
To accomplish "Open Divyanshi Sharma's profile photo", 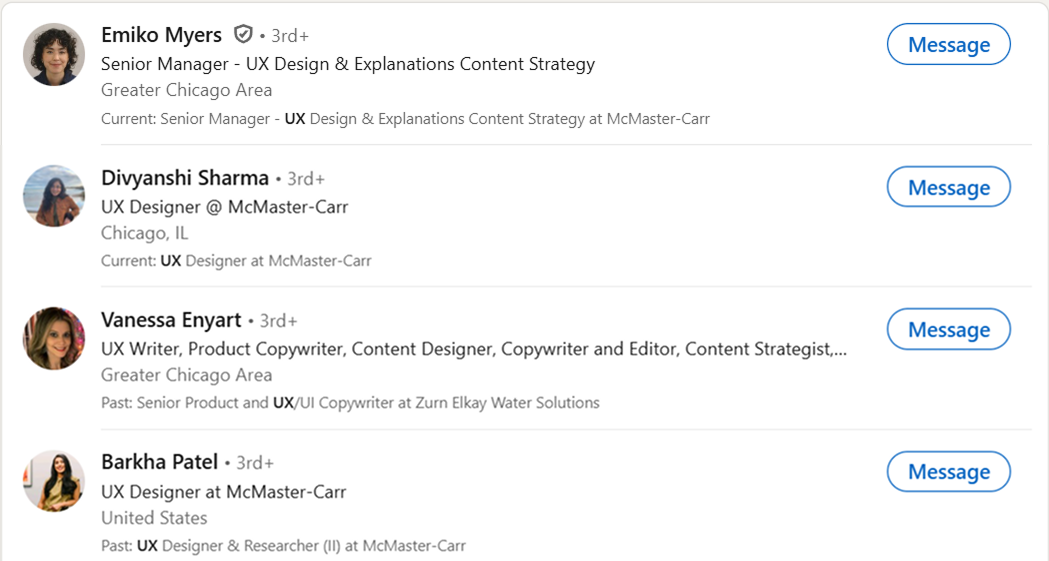I will pyautogui.click(x=54, y=196).
